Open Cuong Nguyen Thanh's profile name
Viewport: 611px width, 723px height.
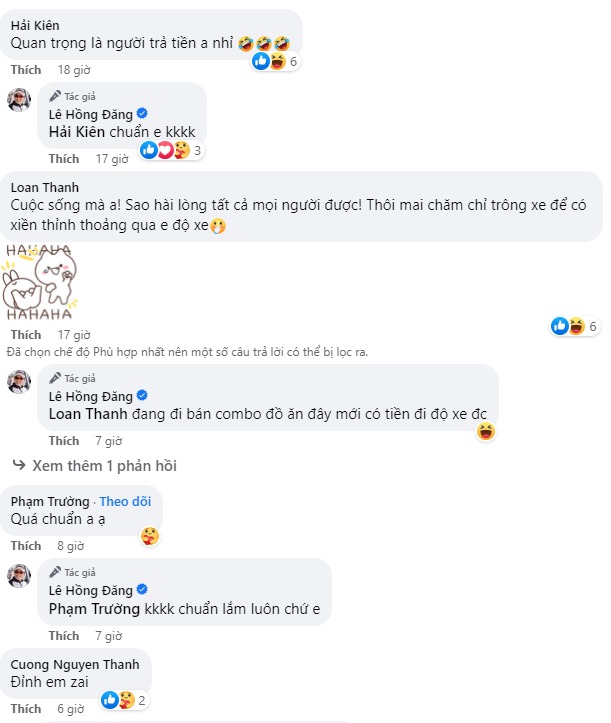74,664
